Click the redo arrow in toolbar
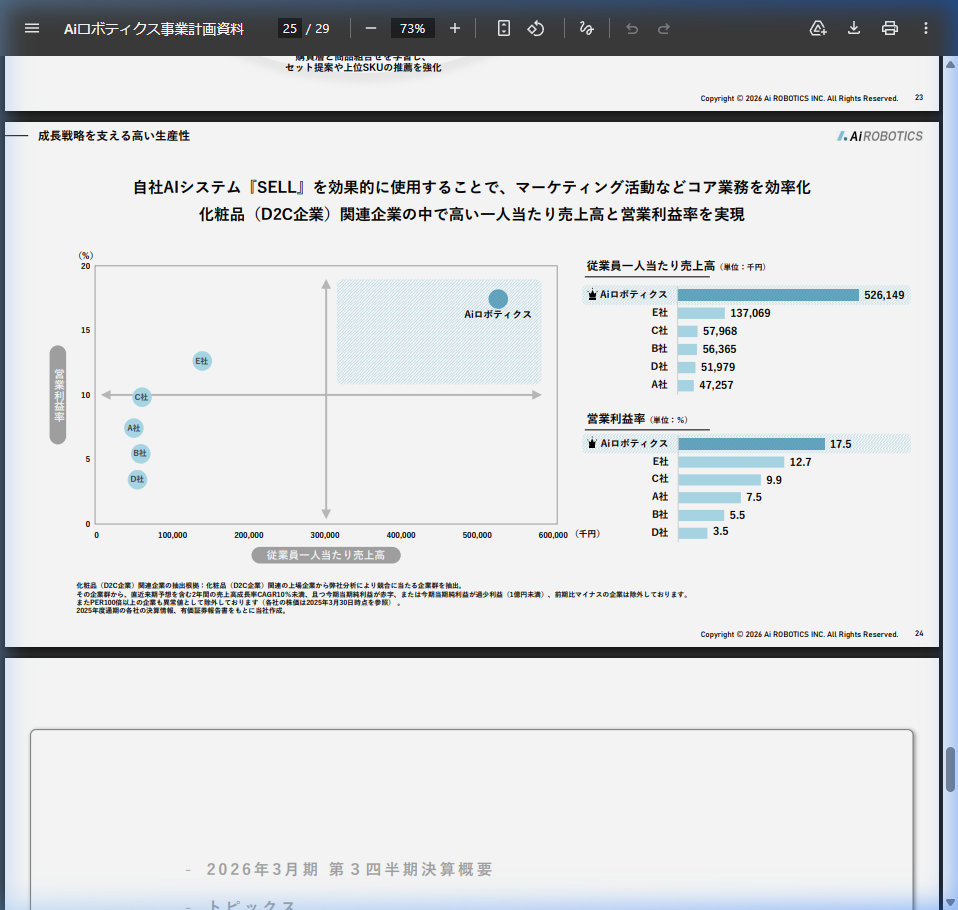This screenshot has width=958, height=910. [x=664, y=28]
